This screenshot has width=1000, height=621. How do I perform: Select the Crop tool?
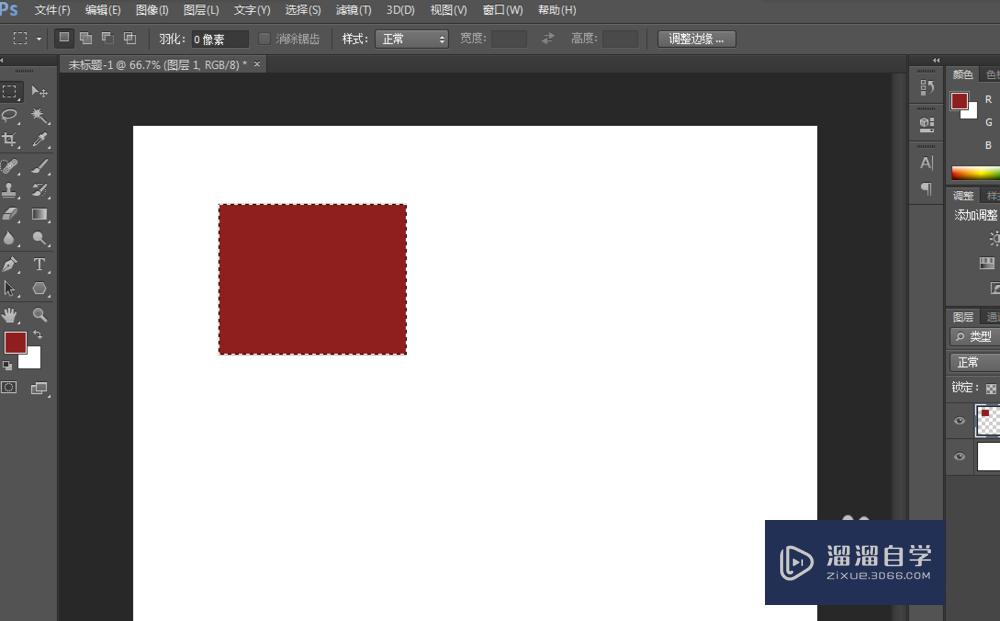(x=10, y=140)
